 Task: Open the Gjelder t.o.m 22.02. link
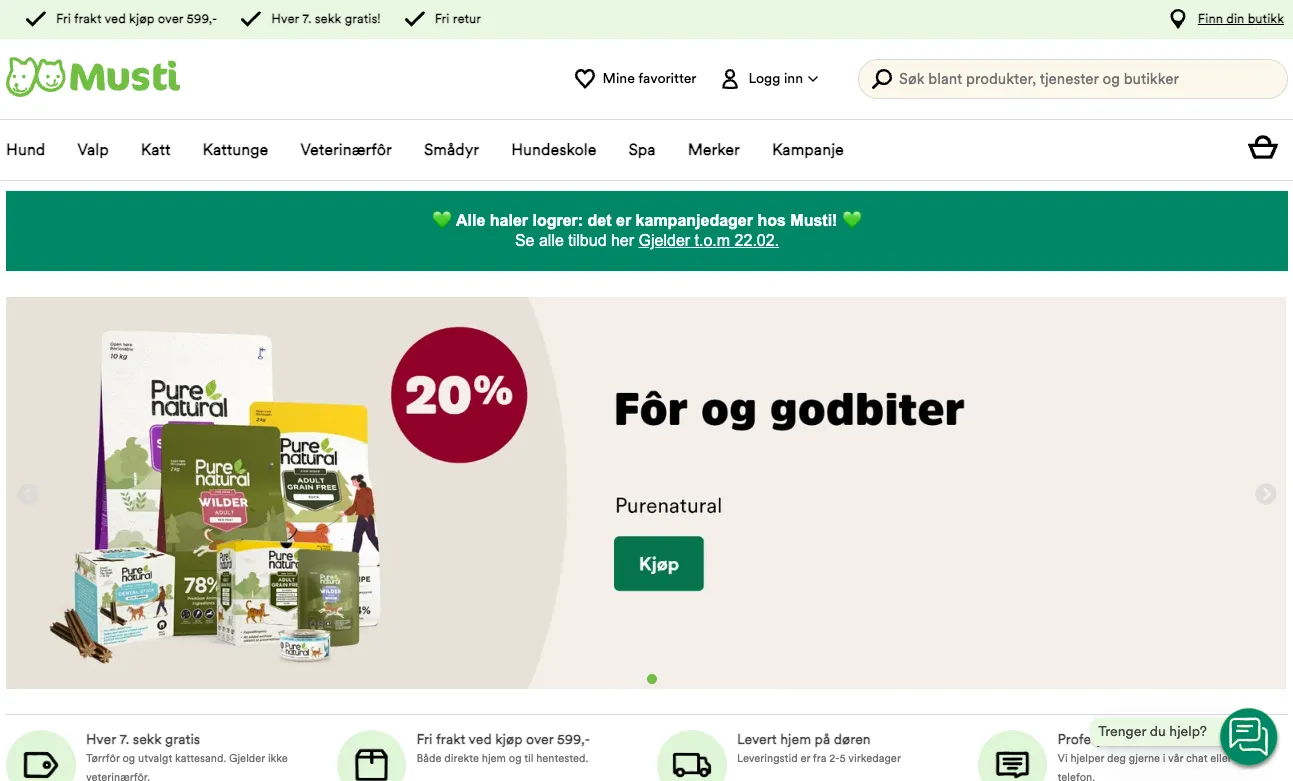pyautogui.click(x=709, y=241)
